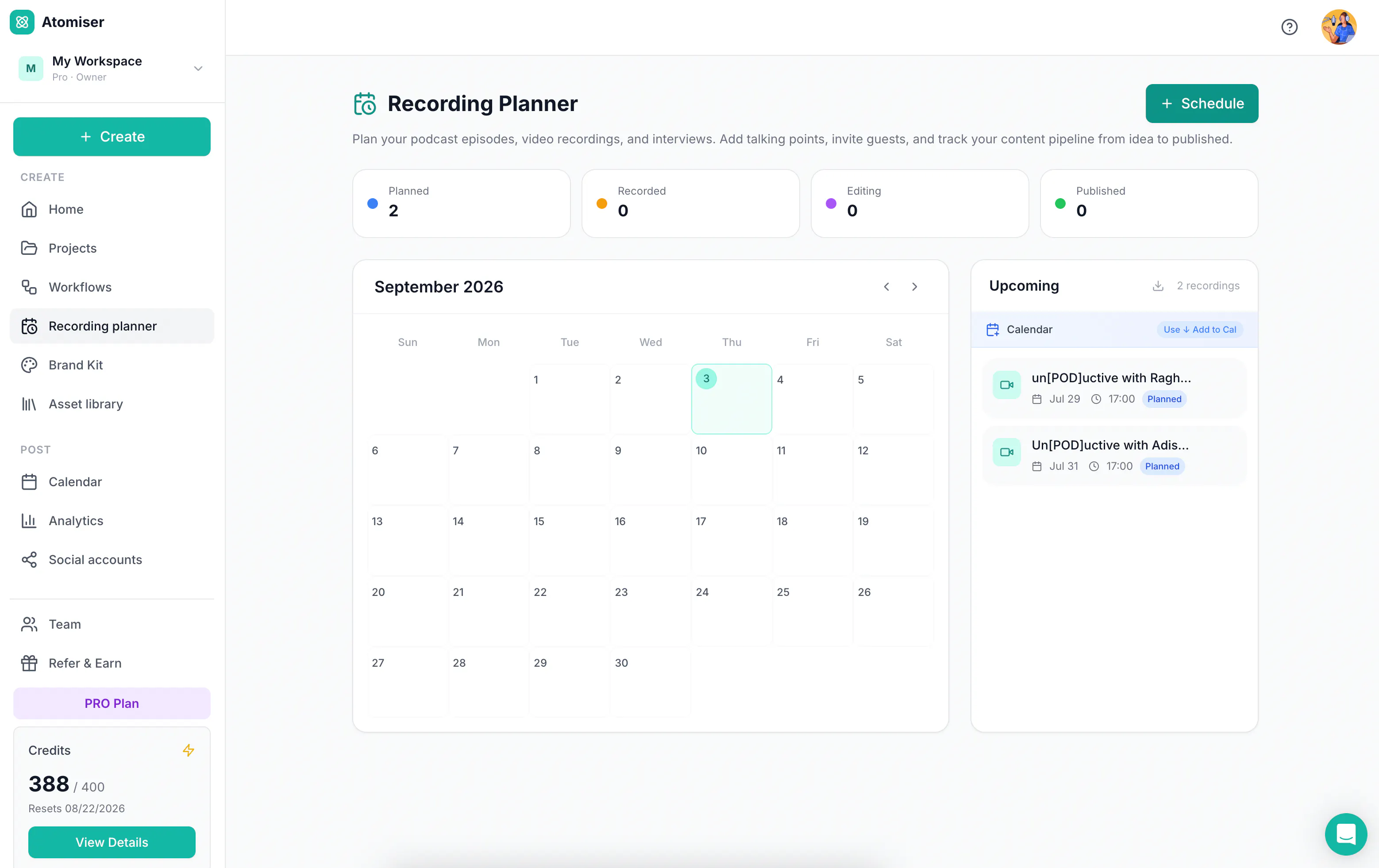Select the Recorded status card
Screen dimensions: 1379x868
[690, 203]
